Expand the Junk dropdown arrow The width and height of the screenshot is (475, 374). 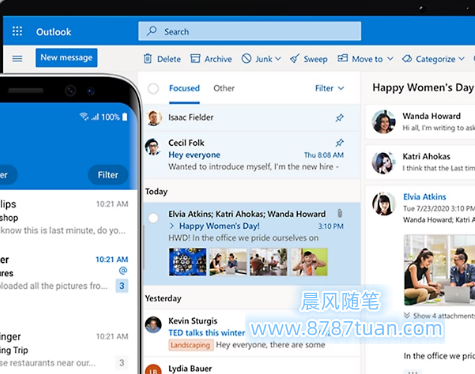tap(278, 59)
